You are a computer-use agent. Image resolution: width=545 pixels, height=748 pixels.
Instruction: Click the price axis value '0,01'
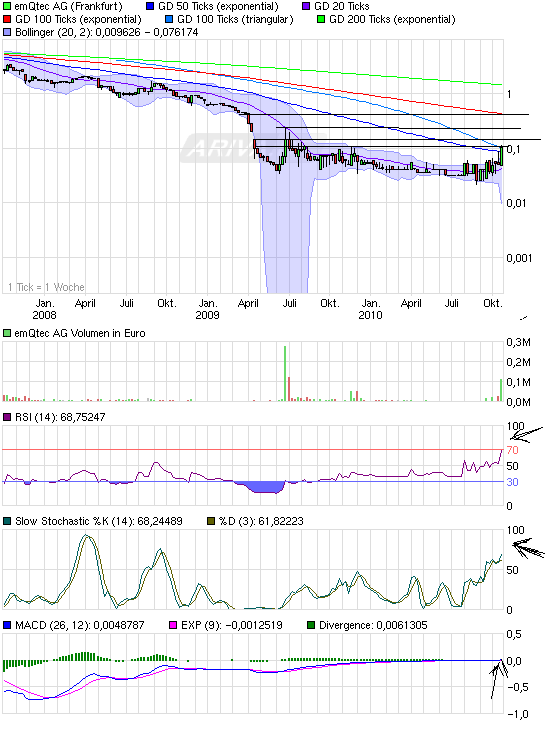click(x=516, y=204)
